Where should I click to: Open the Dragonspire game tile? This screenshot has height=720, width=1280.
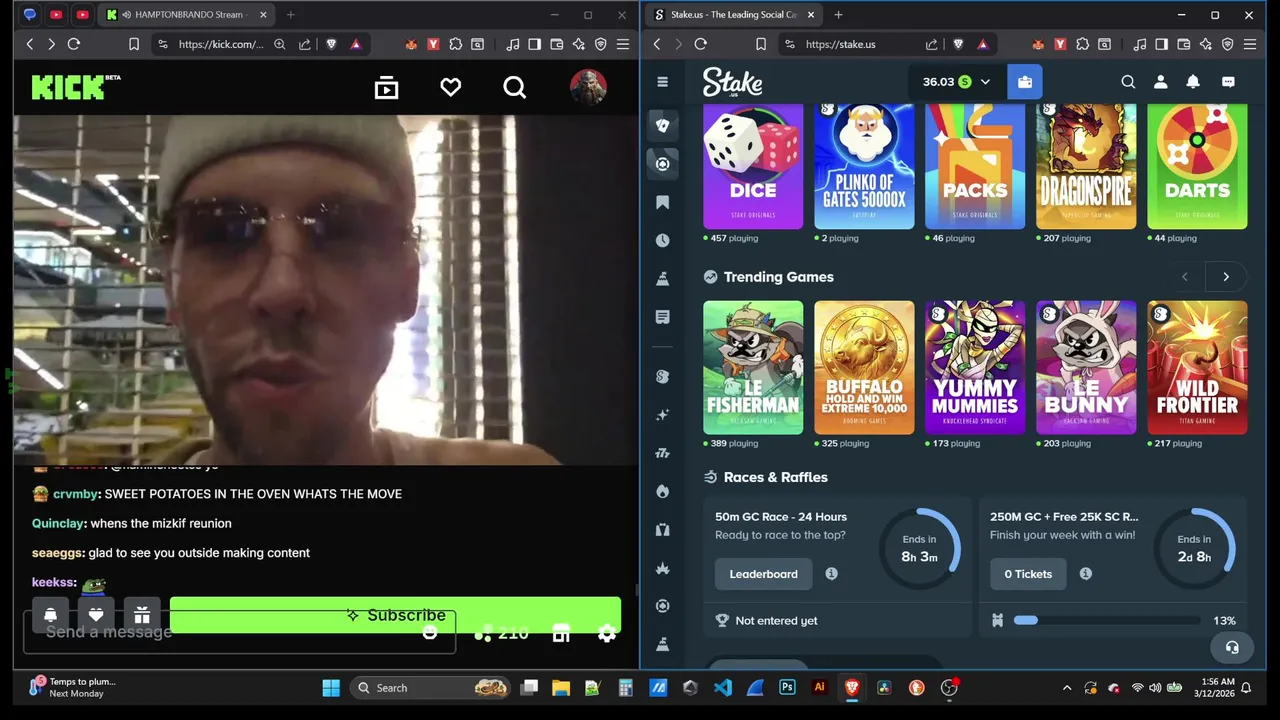coord(1086,166)
